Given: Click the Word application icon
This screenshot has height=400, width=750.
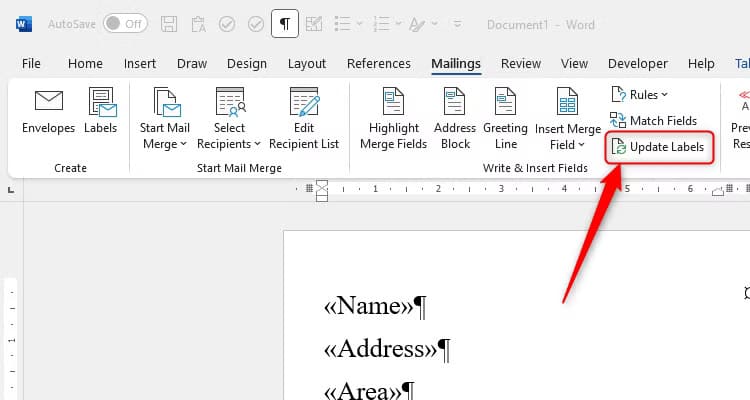Looking at the screenshot, I should 24,24.
